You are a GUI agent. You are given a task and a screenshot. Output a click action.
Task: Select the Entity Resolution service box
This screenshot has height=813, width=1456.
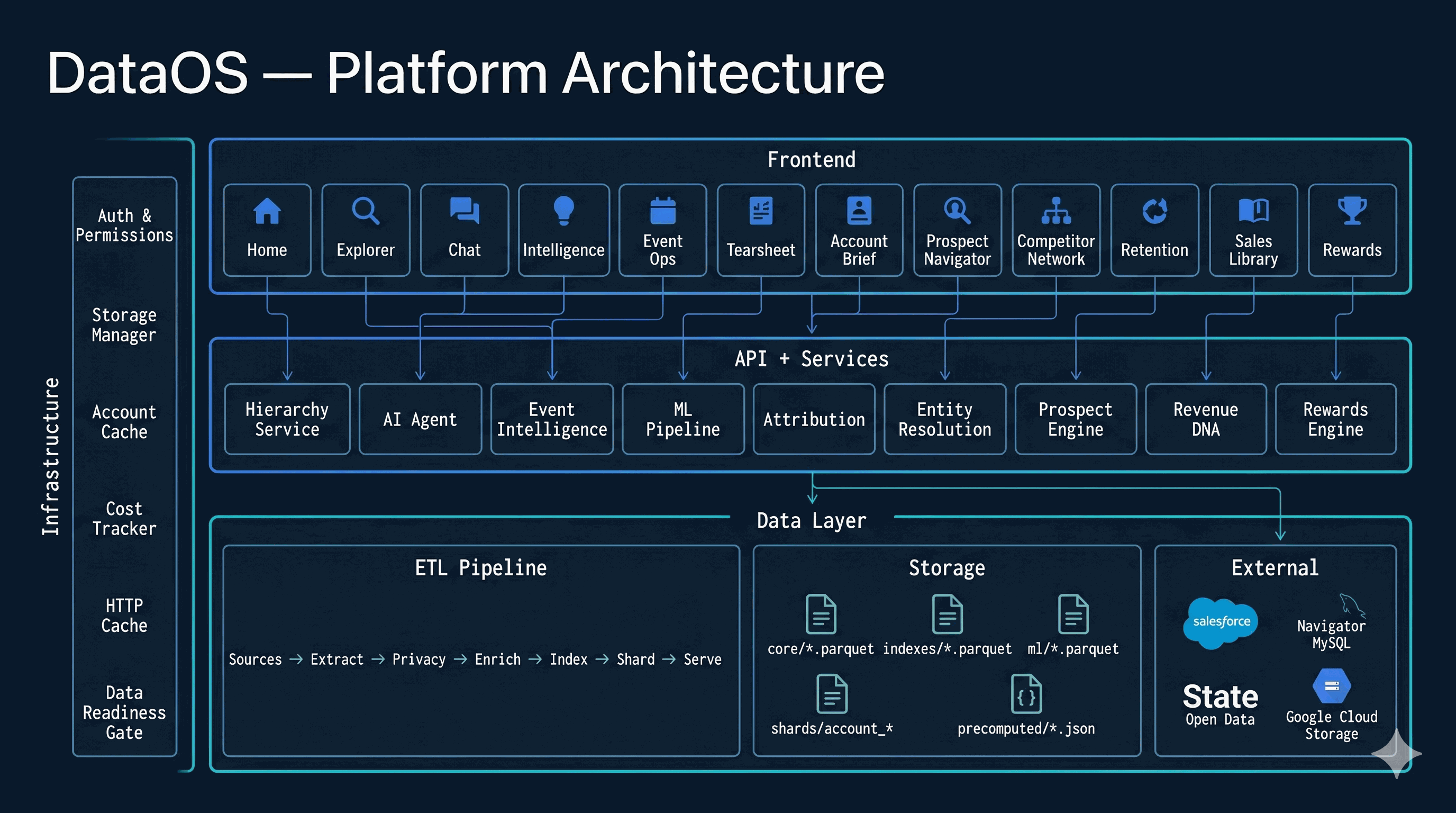(x=945, y=419)
